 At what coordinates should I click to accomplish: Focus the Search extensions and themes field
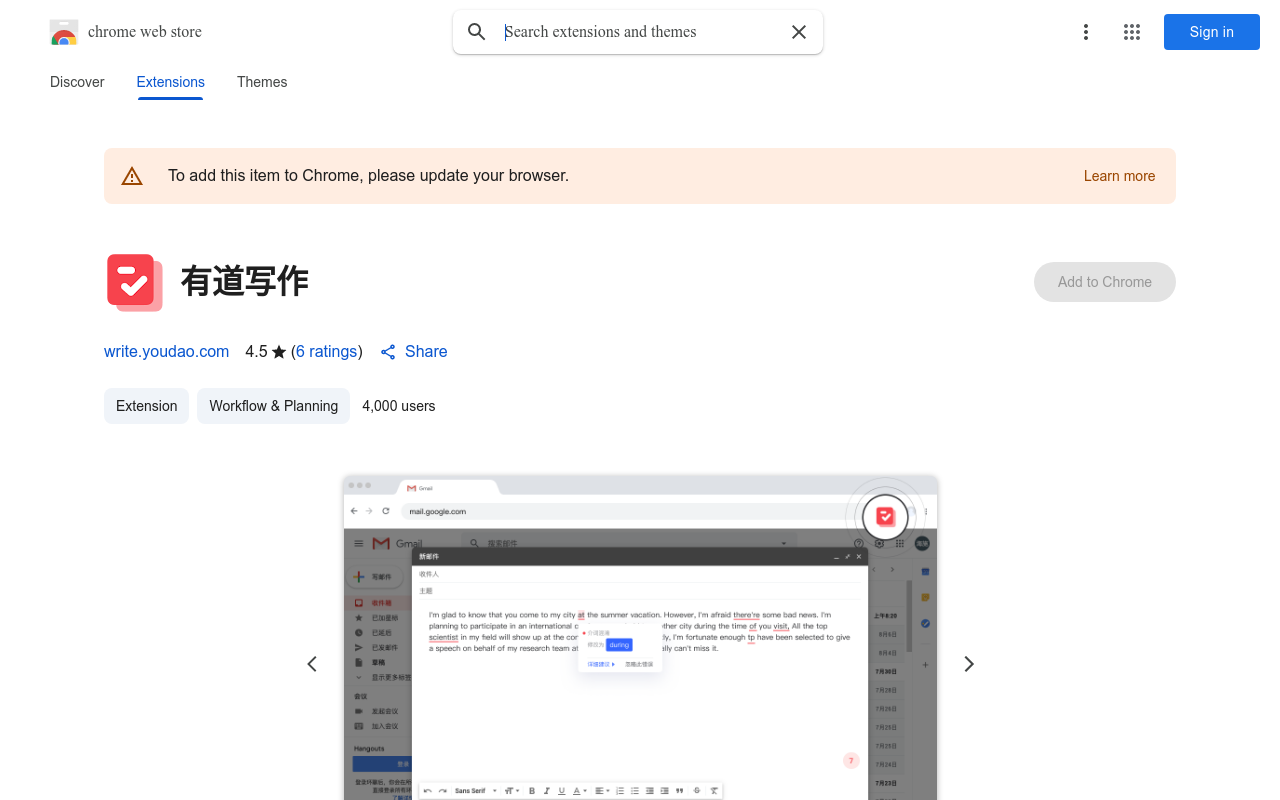click(x=640, y=32)
